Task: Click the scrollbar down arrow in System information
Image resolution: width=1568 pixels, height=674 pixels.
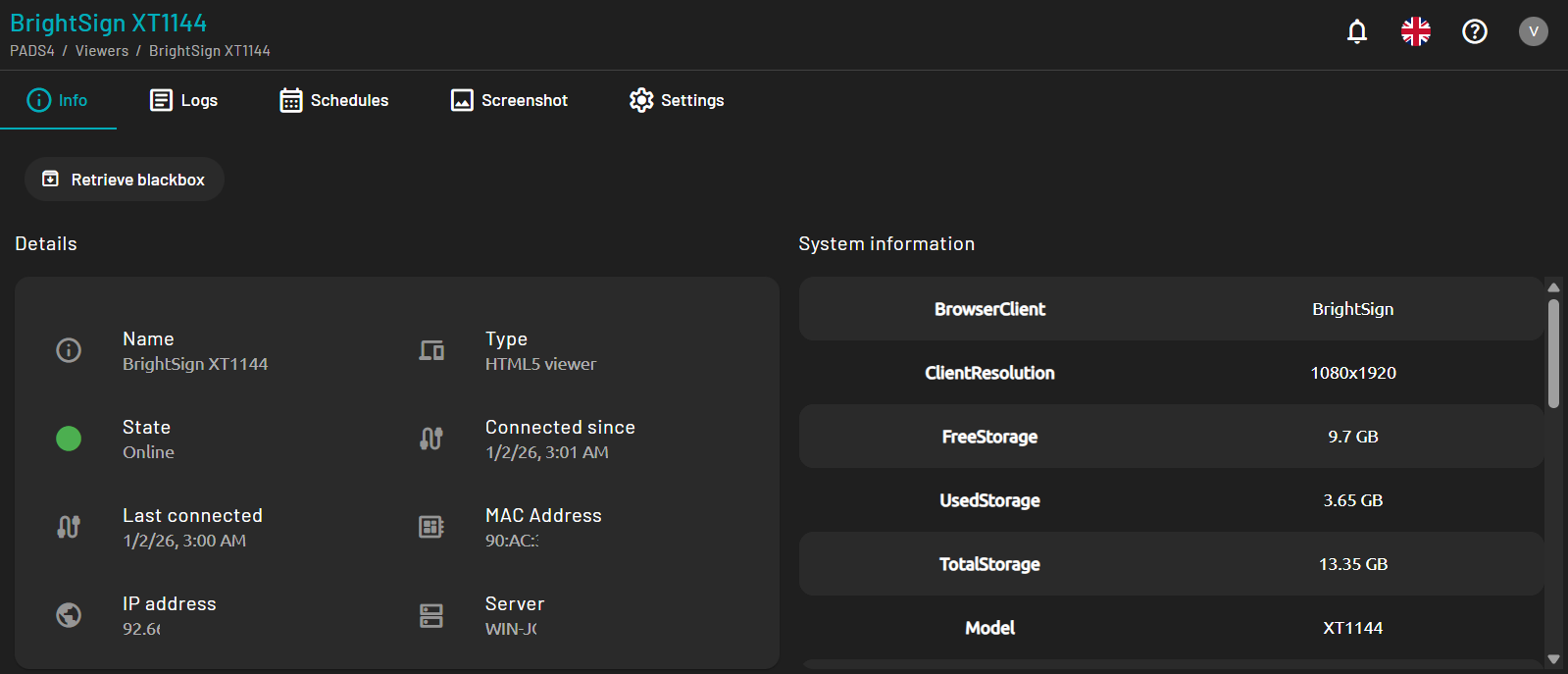Action: 1553,659
